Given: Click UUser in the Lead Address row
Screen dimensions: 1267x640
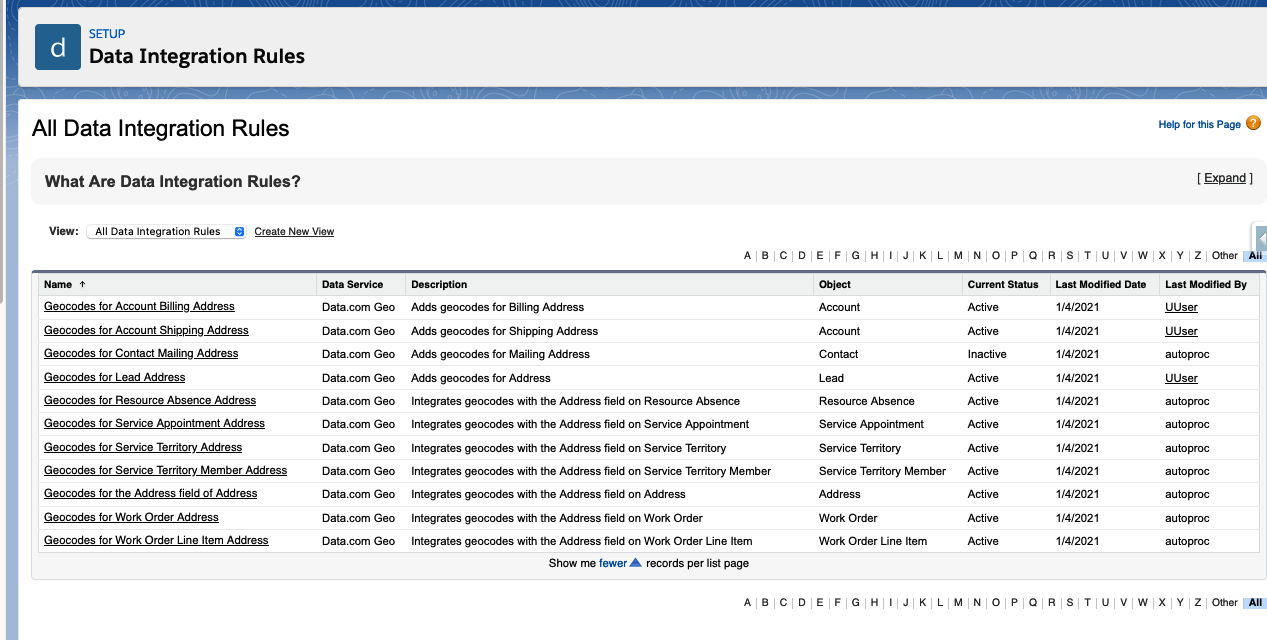Looking at the screenshot, I should pyautogui.click(x=1181, y=377).
